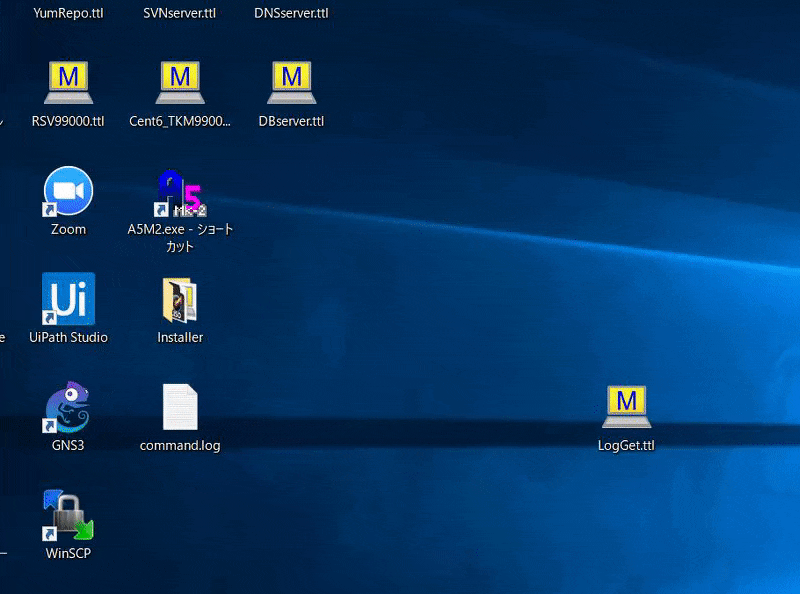
Task: Select the LogGet.ttl macro icon
Action: coord(627,407)
